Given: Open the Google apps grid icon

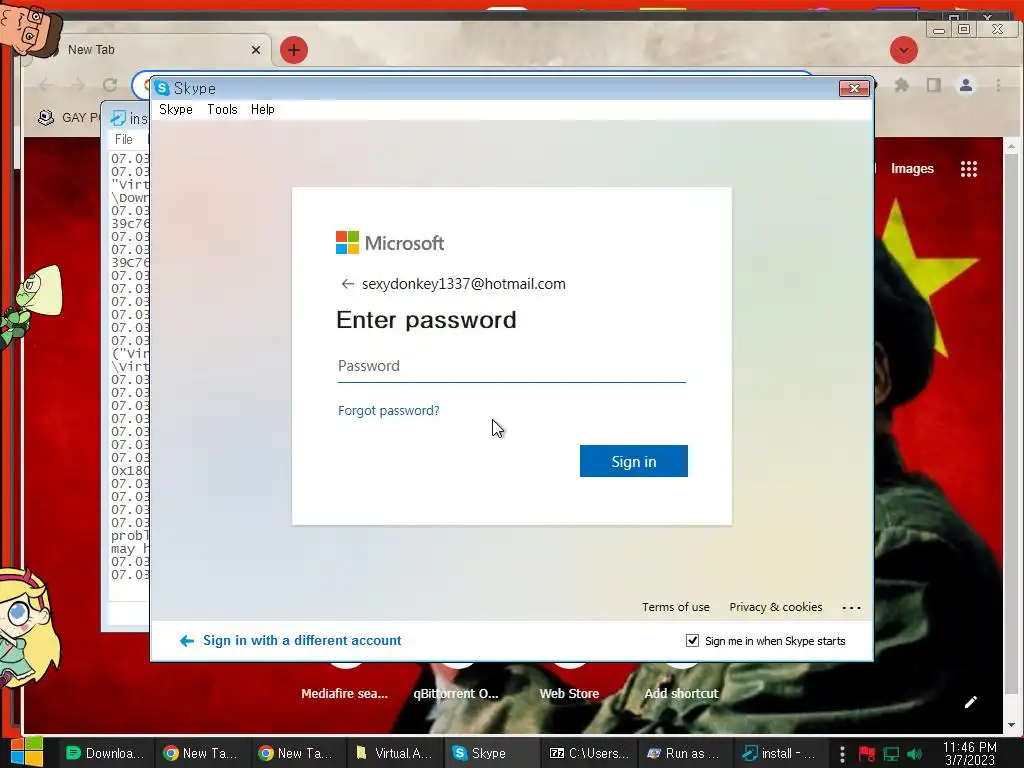Looking at the screenshot, I should [x=969, y=169].
